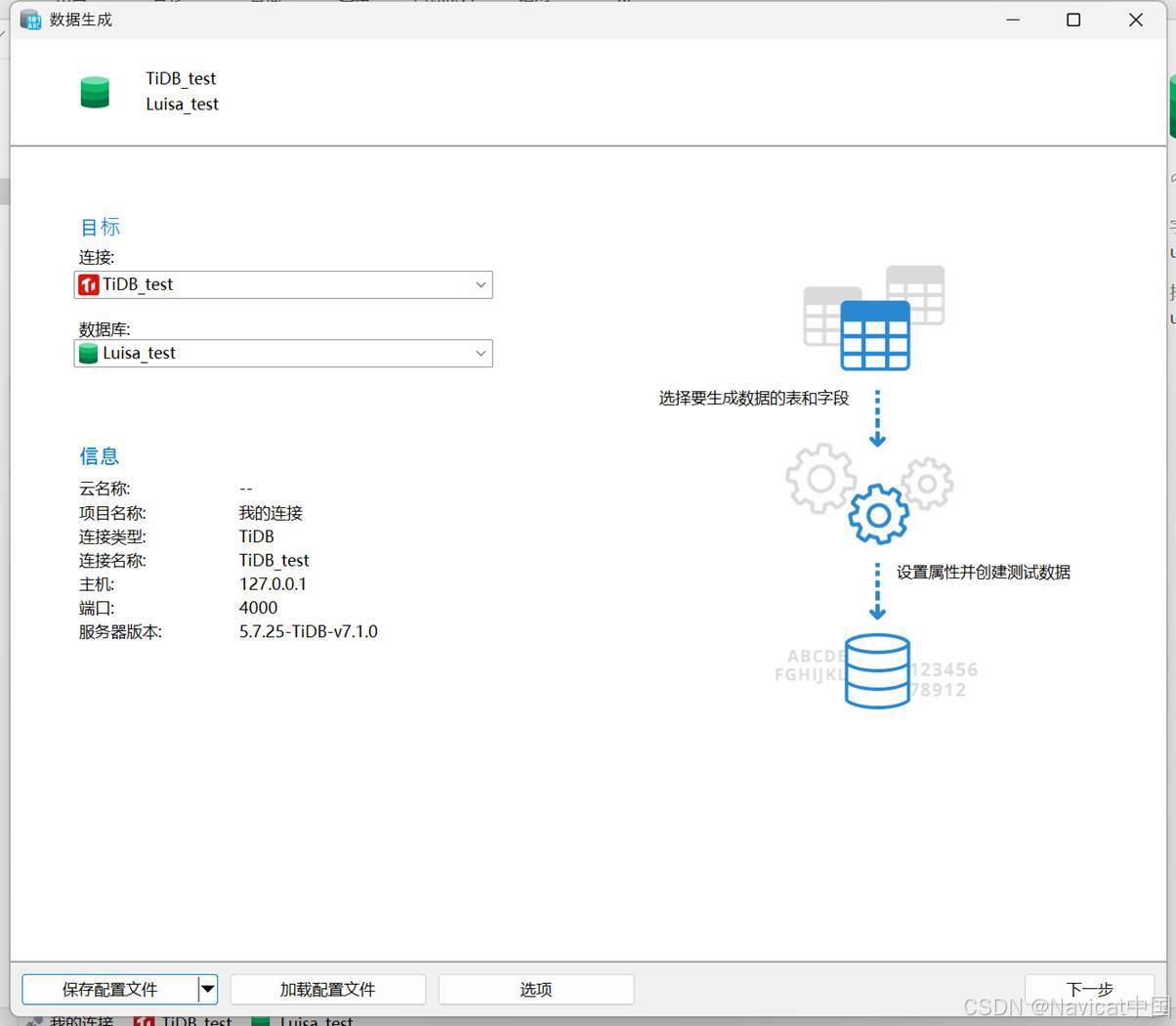Click the database icon in 数据库 field

coord(89,353)
